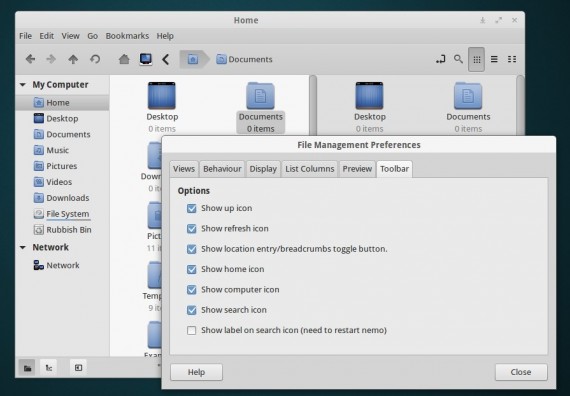Go up to the parent folder
This screenshot has width=570, height=396.
tap(73, 59)
